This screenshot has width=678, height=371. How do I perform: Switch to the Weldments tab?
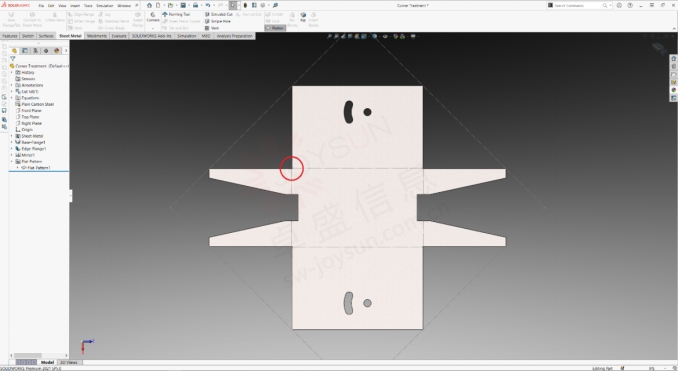pos(96,36)
